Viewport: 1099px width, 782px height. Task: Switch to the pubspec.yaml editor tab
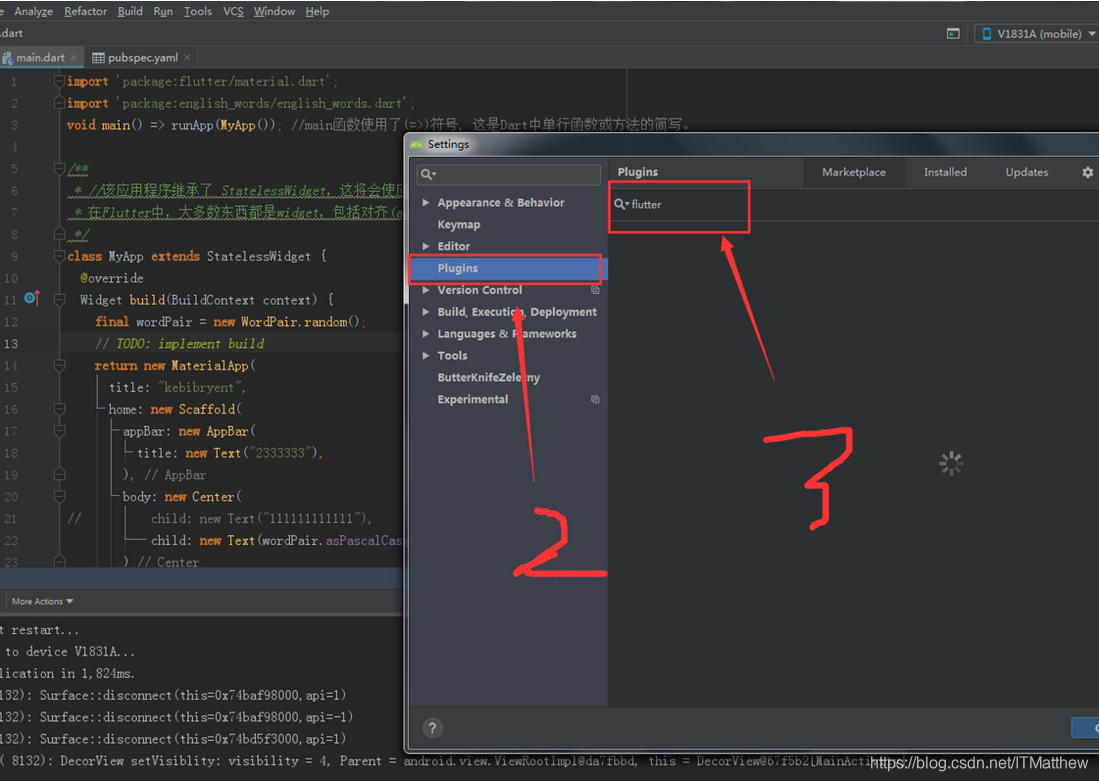click(x=142, y=57)
